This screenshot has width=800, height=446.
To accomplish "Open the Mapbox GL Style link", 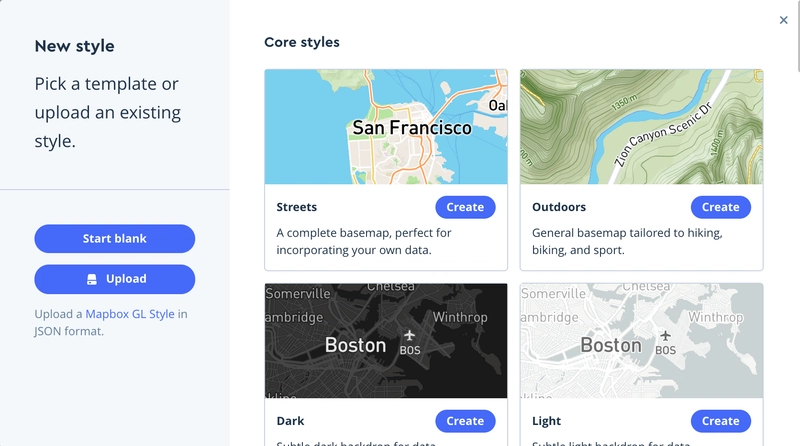I will click(130, 314).
